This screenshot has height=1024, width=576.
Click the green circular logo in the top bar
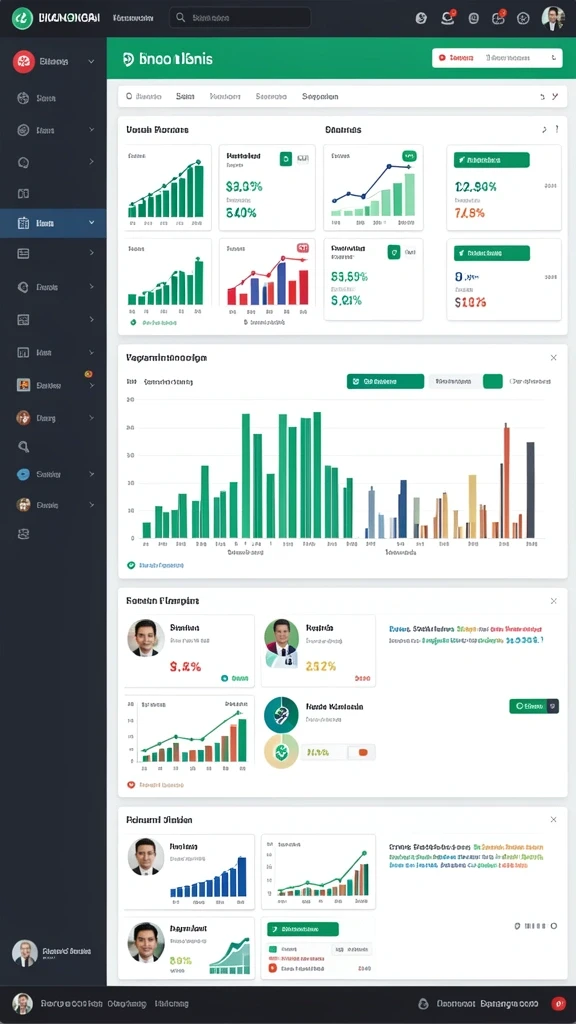pos(22,18)
